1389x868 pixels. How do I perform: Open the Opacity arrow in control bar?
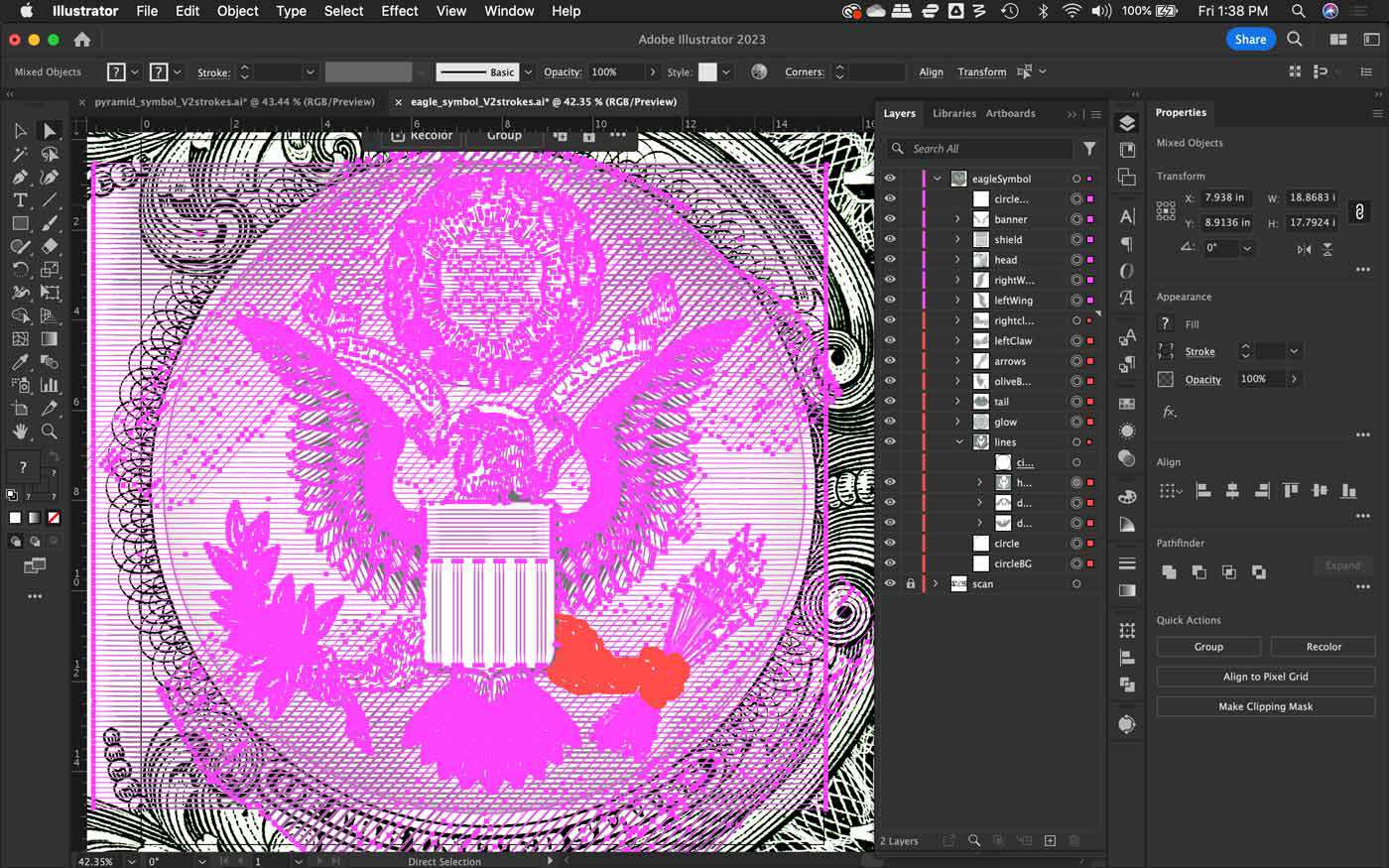pos(652,72)
